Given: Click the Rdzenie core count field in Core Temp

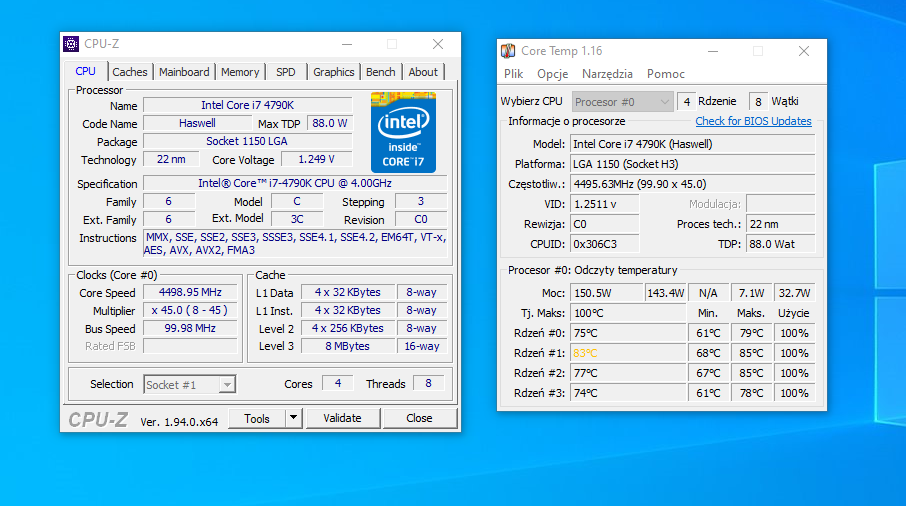Looking at the screenshot, I should pos(686,102).
